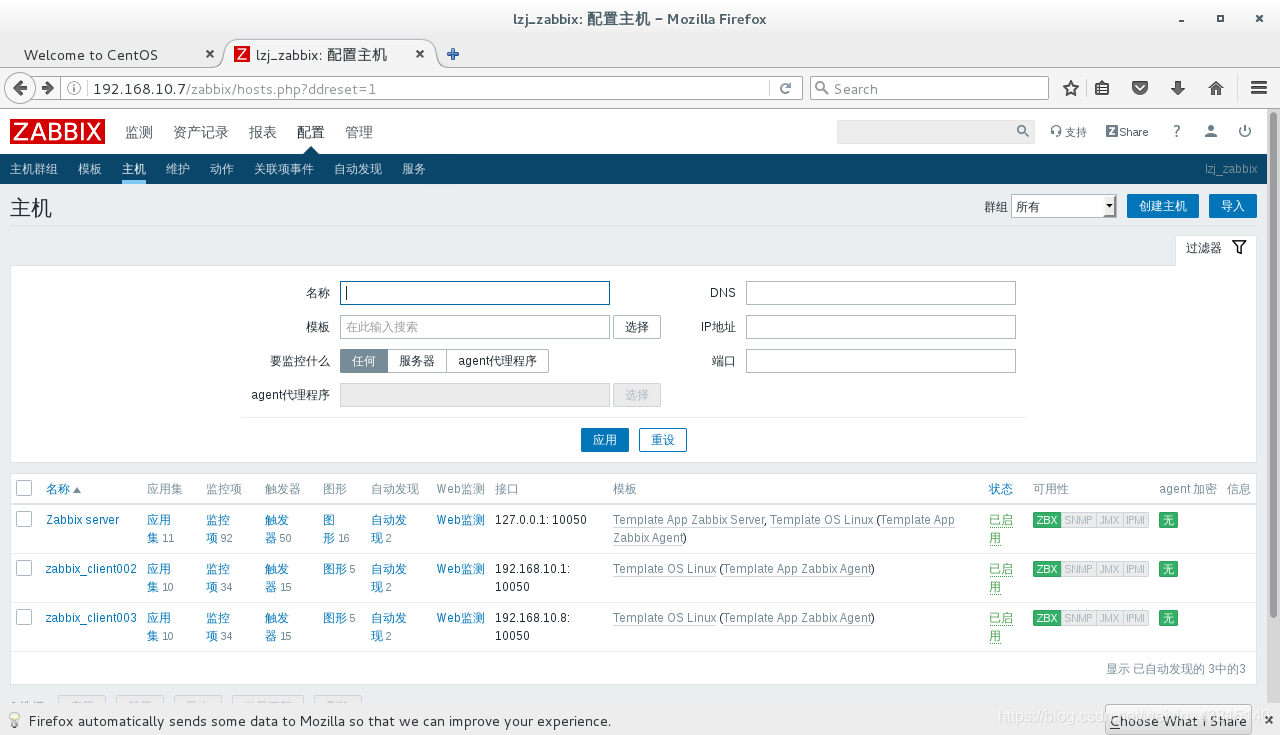Switch to the 监测 menu item
The height and width of the screenshot is (735, 1280).
[x=138, y=131]
